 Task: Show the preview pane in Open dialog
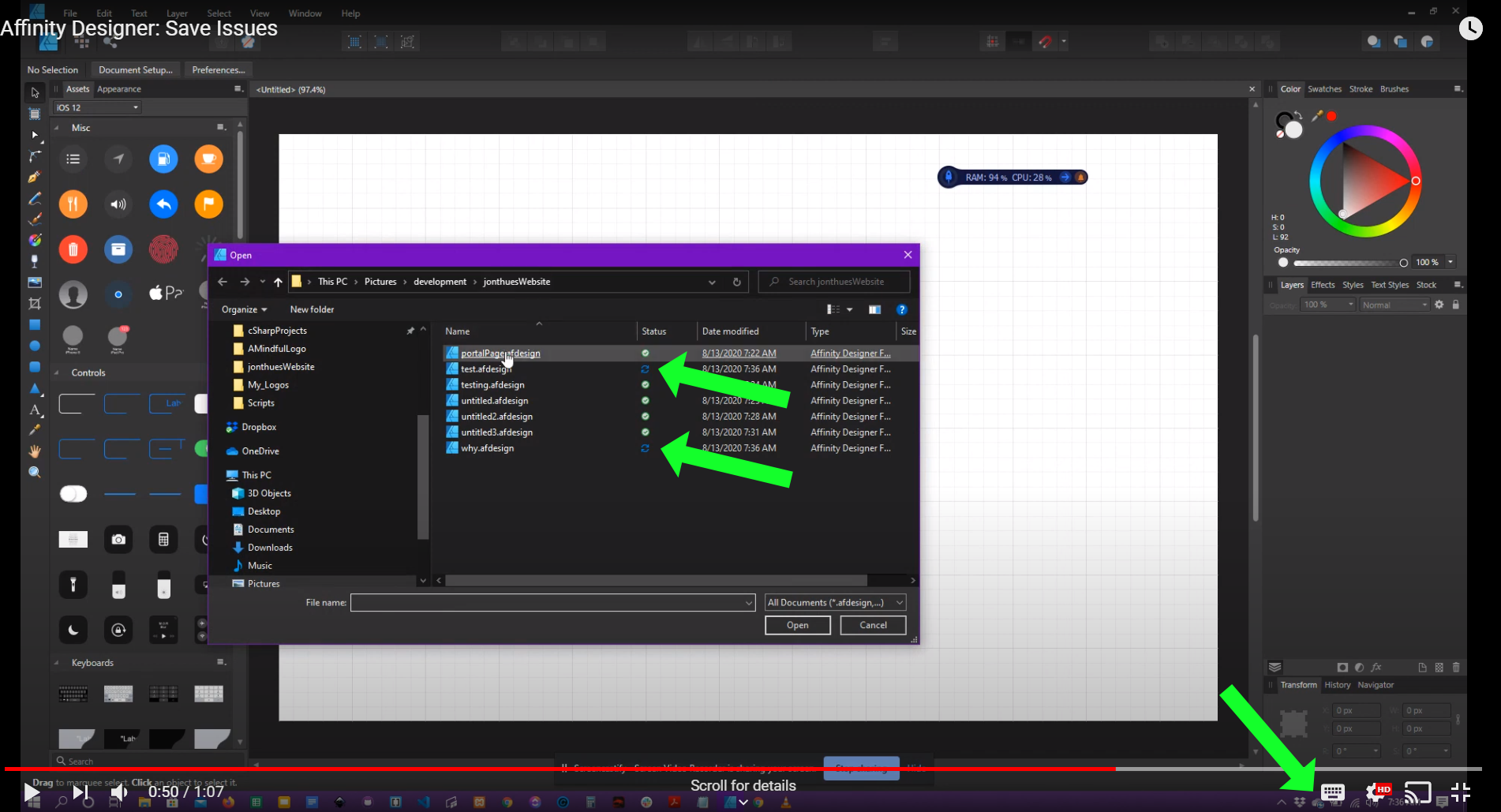pos(874,309)
